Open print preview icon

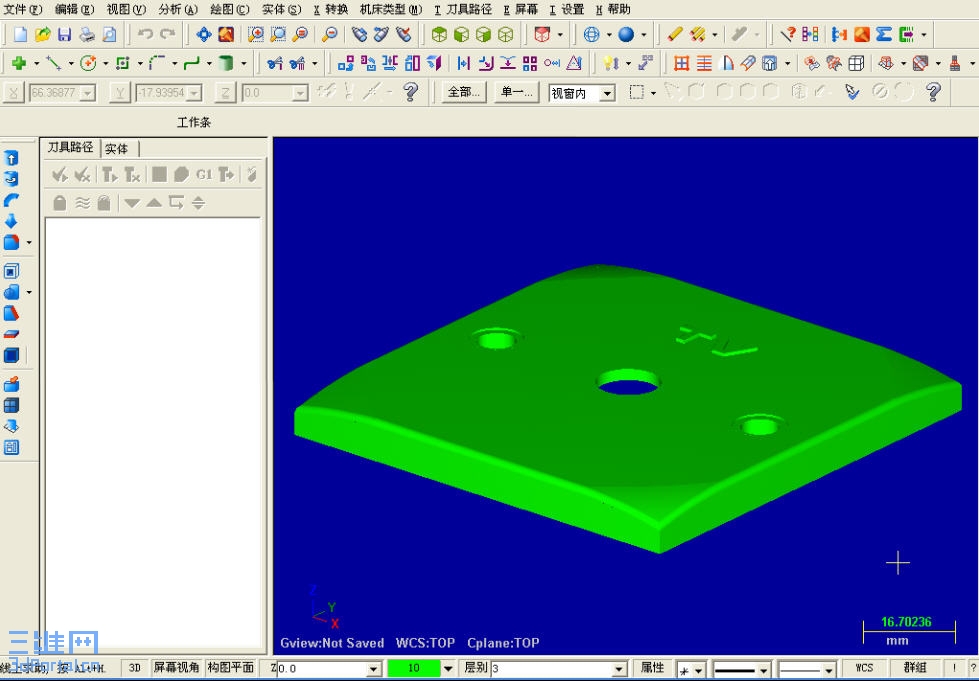[109, 34]
